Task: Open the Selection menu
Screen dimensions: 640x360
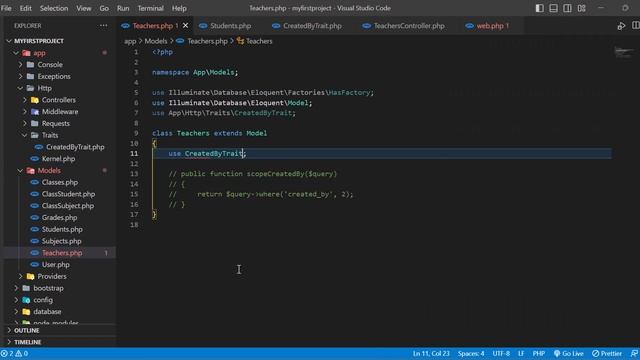Action: pos(54,8)
